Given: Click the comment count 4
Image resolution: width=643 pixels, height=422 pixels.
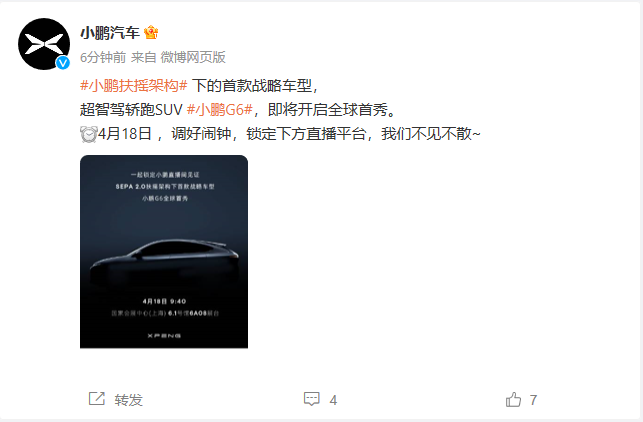Looking at the screenshot, I should pos(333,400).
